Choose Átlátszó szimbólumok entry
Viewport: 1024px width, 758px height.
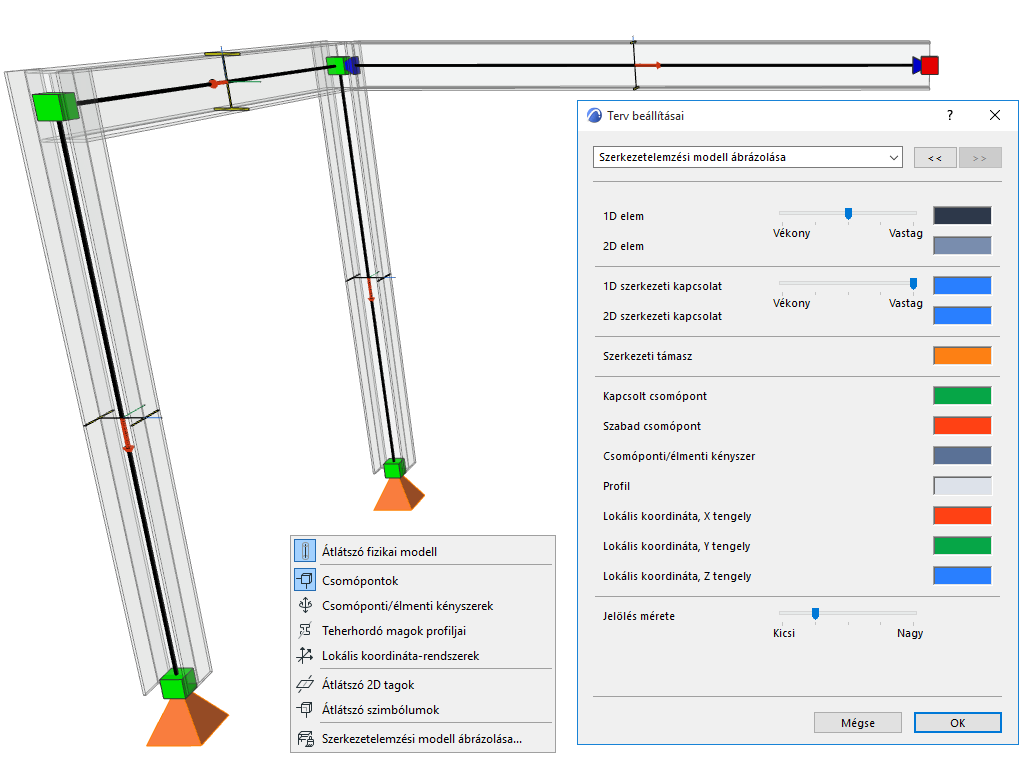pos(423,709)
